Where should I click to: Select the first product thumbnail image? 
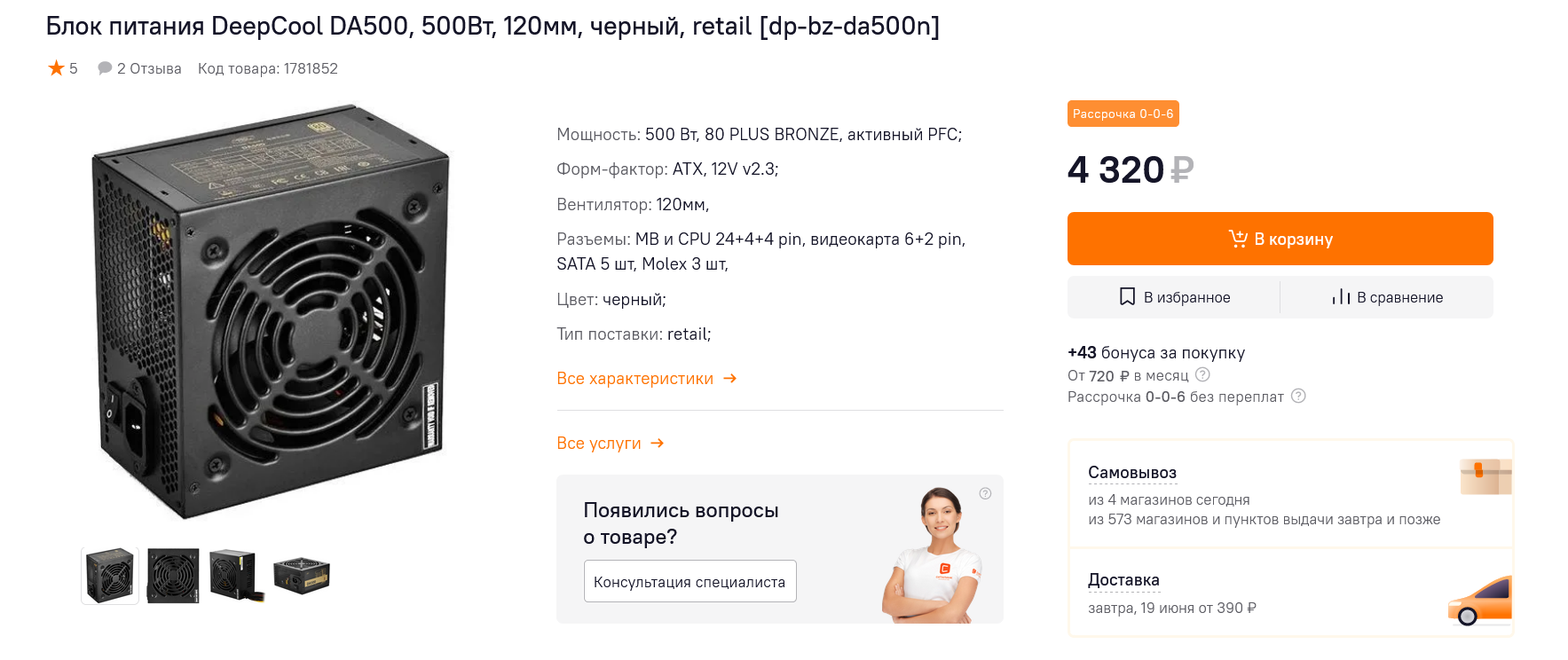tap(110, 576)
